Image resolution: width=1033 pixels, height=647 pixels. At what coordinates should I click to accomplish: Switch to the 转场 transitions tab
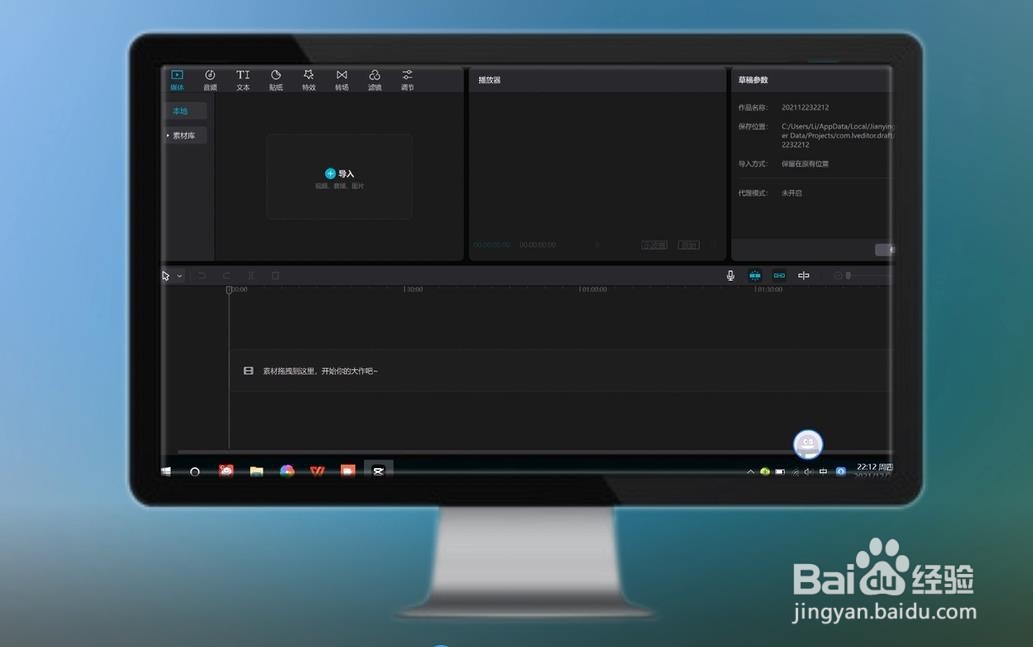[341, 80]
